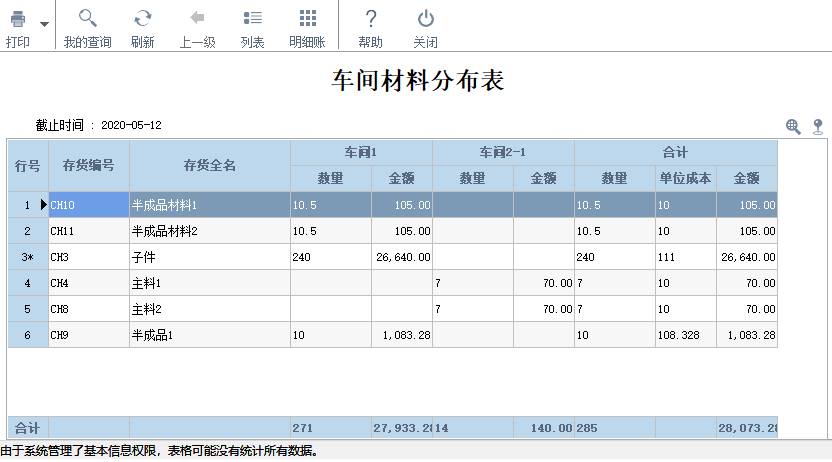Click the Print (打印) printer icon
Viewport: 832px width, 462px height.
pyautogui.click(x=18, y=18)
